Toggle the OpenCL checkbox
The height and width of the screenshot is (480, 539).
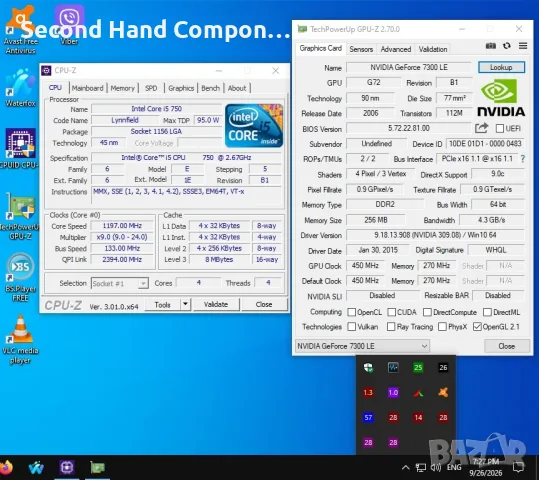(351, 312)
